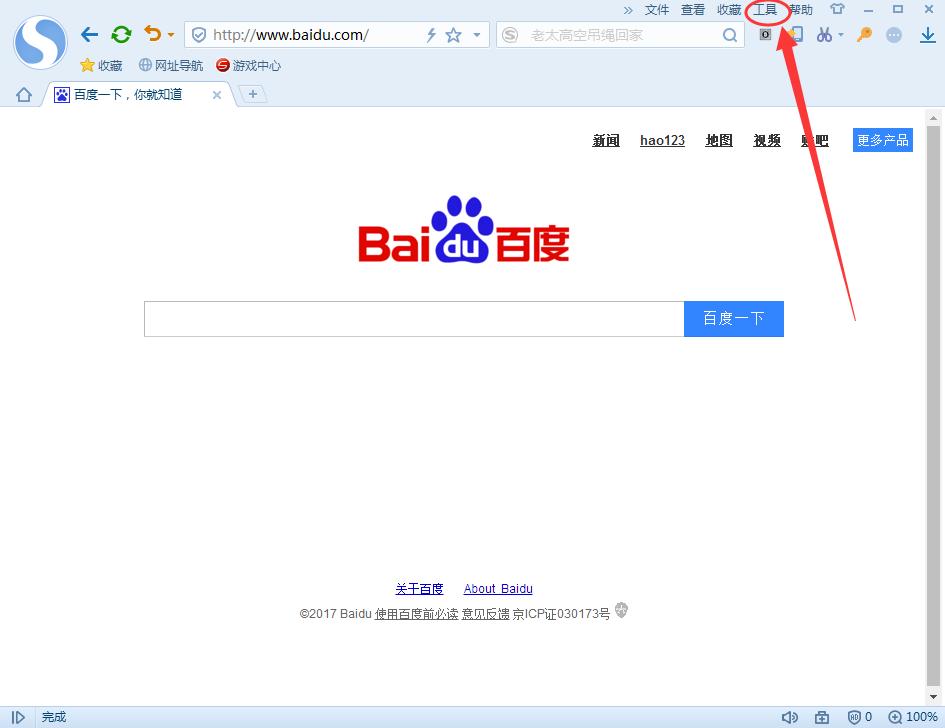Screen dimensions: 945x728
Task: Open the round more-extensions bubble icon
Action: tap(894, 35)
